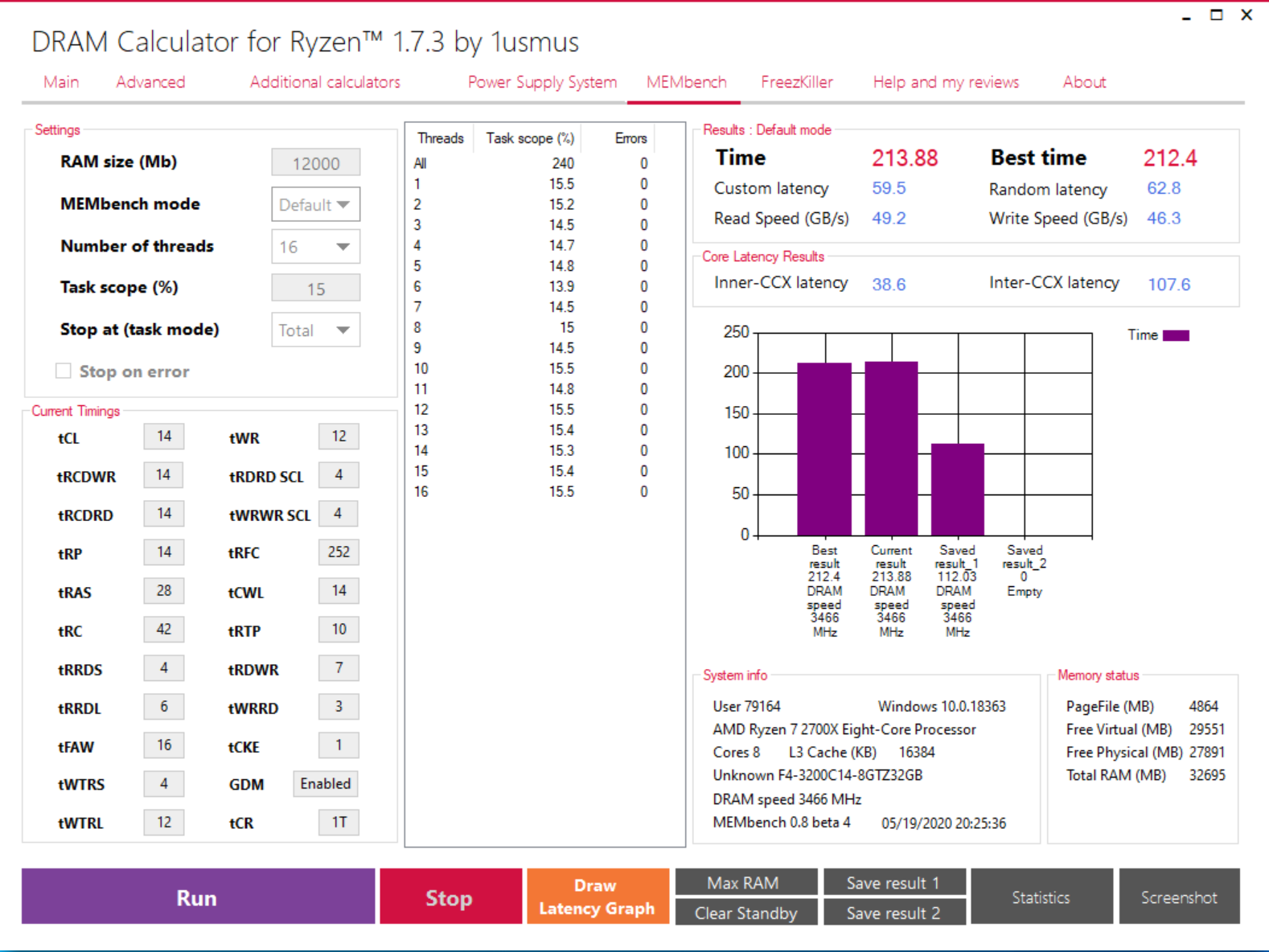Viewport: 1269px width, 952px height.
Task: Click the tRRDL timing value field
Action: pos(164,707)
